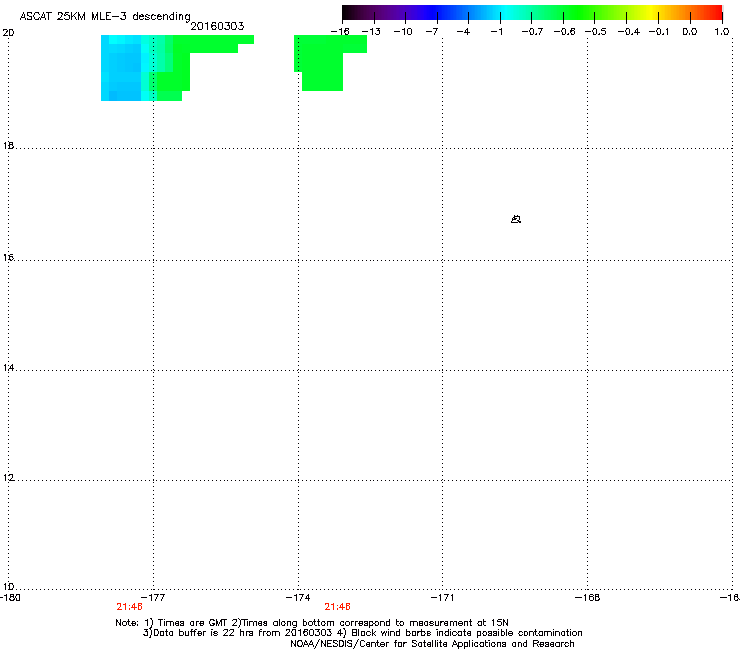Click the '-1' label on the color scale
The image size is (740, 650).
(x=496, y=32)
